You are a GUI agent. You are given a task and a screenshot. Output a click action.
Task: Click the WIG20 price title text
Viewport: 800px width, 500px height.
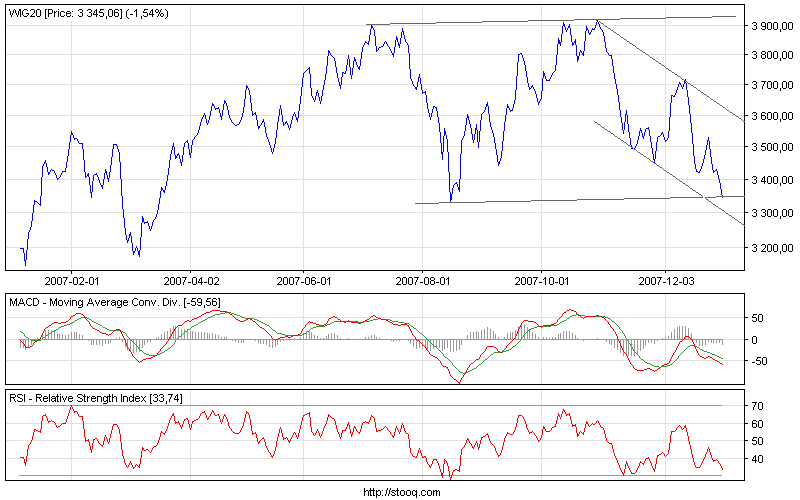click(89, 14)
